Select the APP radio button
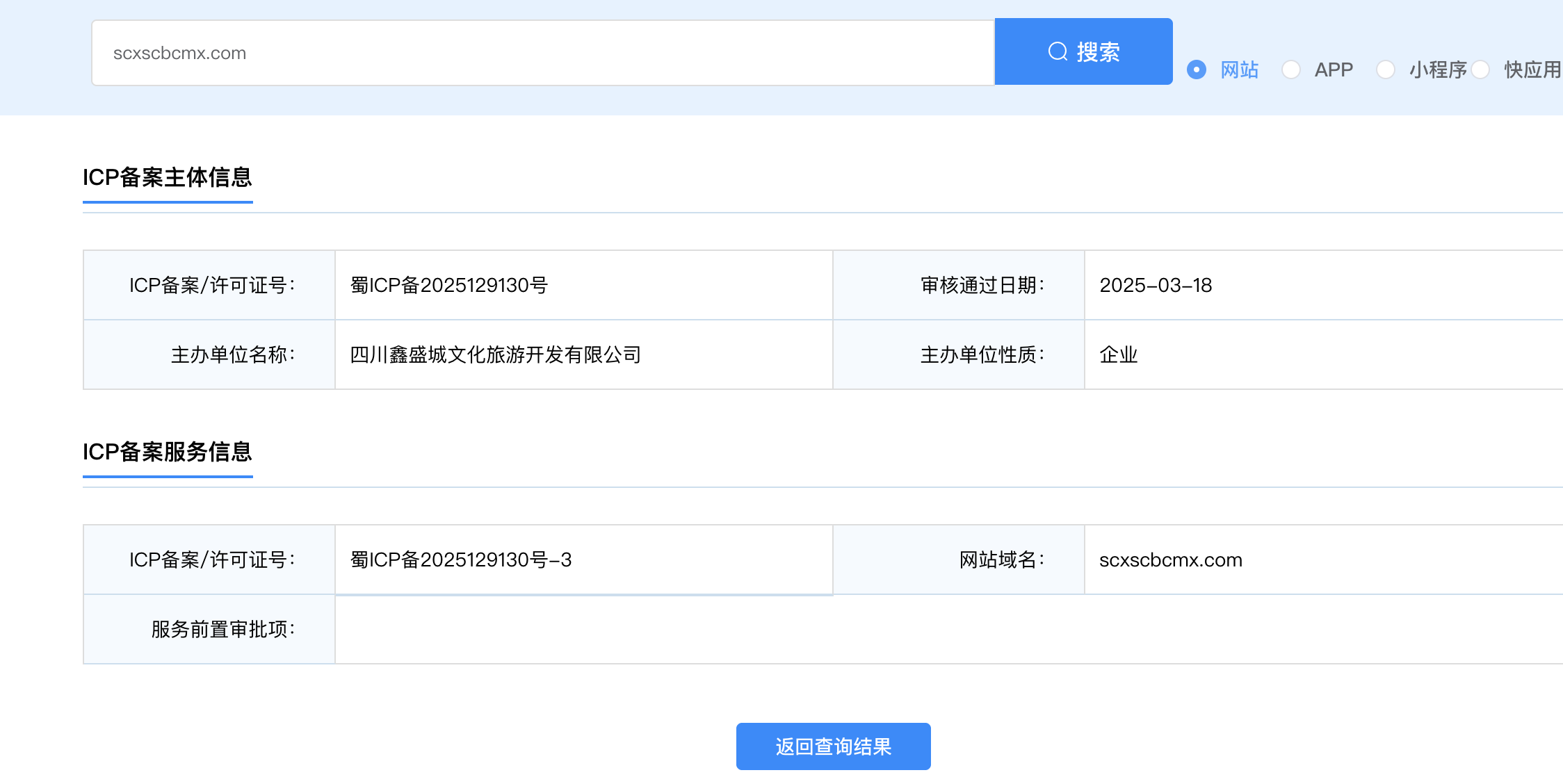 point(1291,70)
